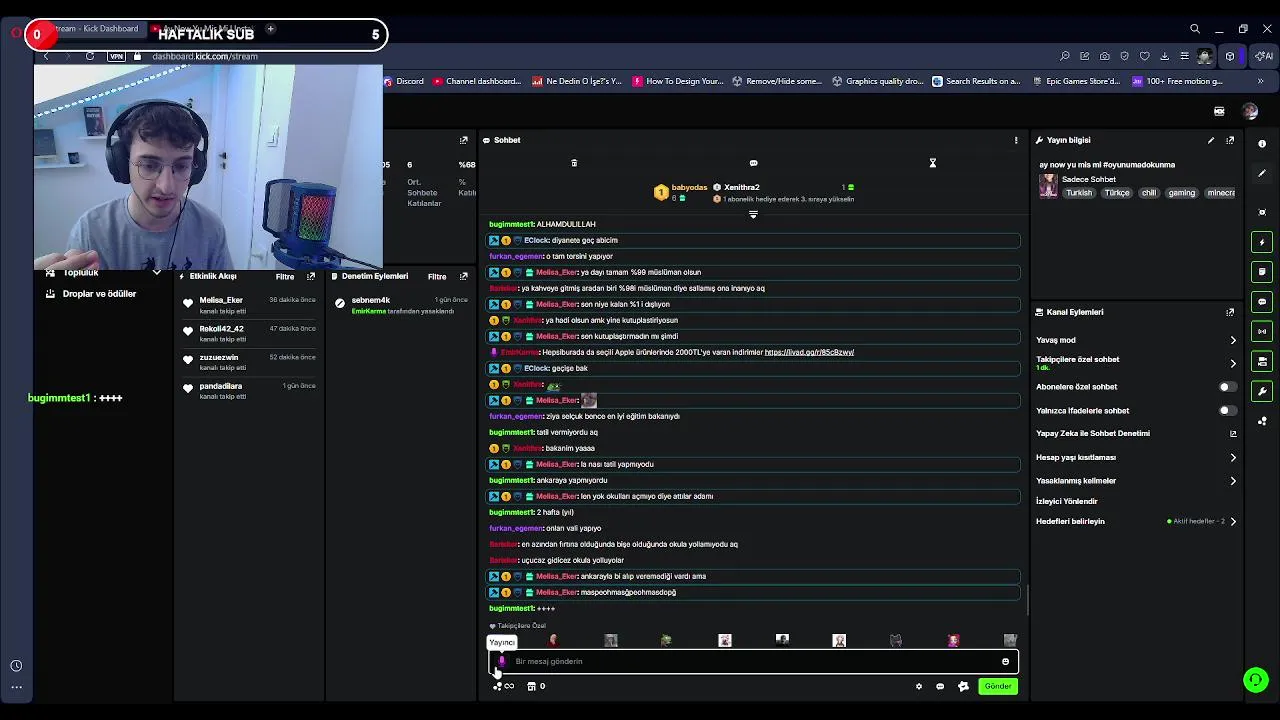Edit stream info with the pencil icon
This screenshot has height=720, width=1280.
point(1211,140)
